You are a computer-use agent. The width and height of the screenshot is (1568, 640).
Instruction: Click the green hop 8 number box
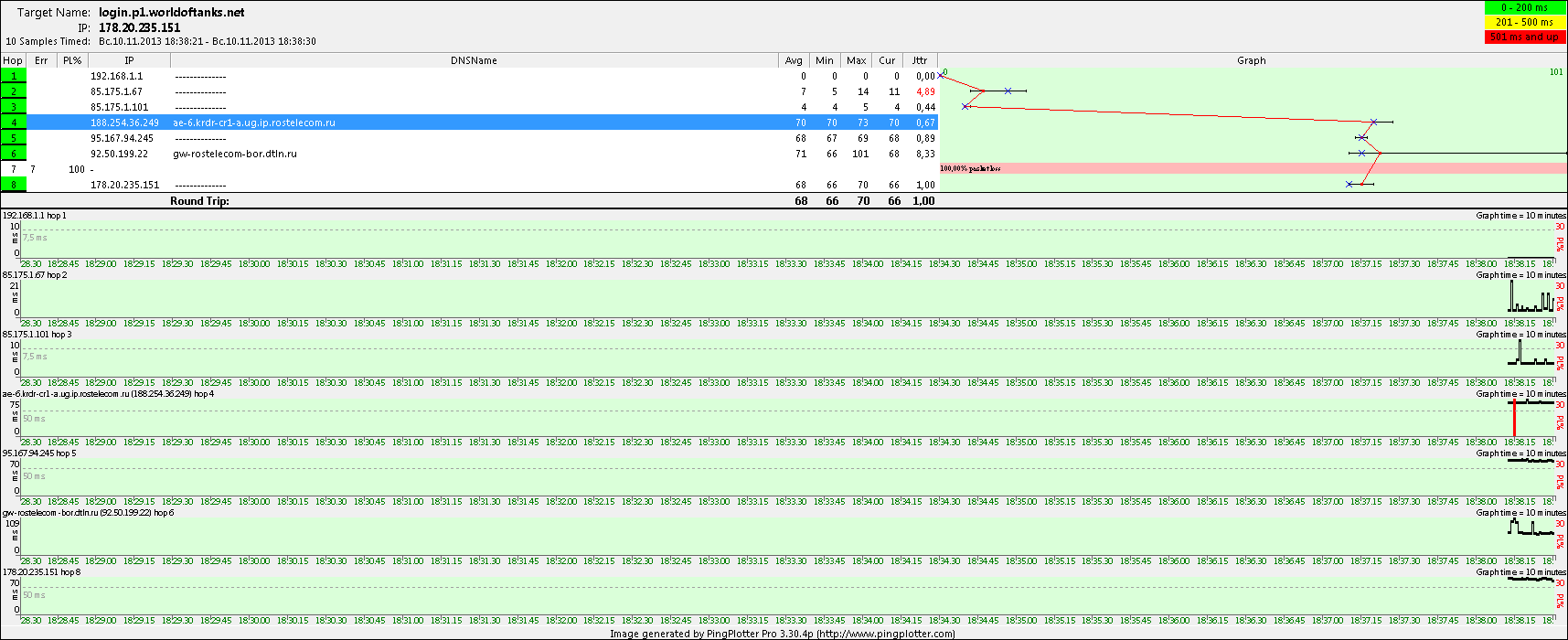(x=14, y=185)
